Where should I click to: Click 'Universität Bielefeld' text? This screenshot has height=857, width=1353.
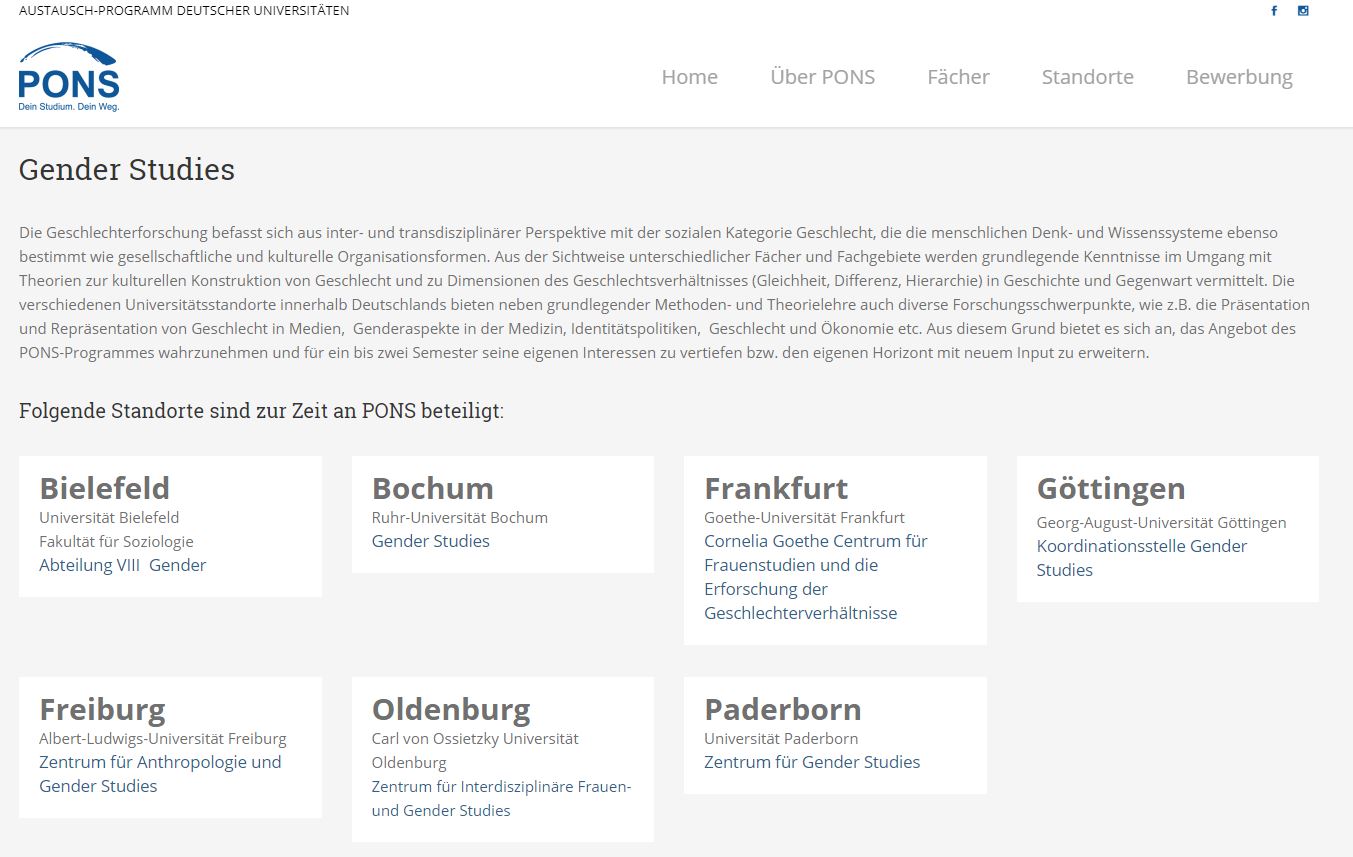point(109,517)
